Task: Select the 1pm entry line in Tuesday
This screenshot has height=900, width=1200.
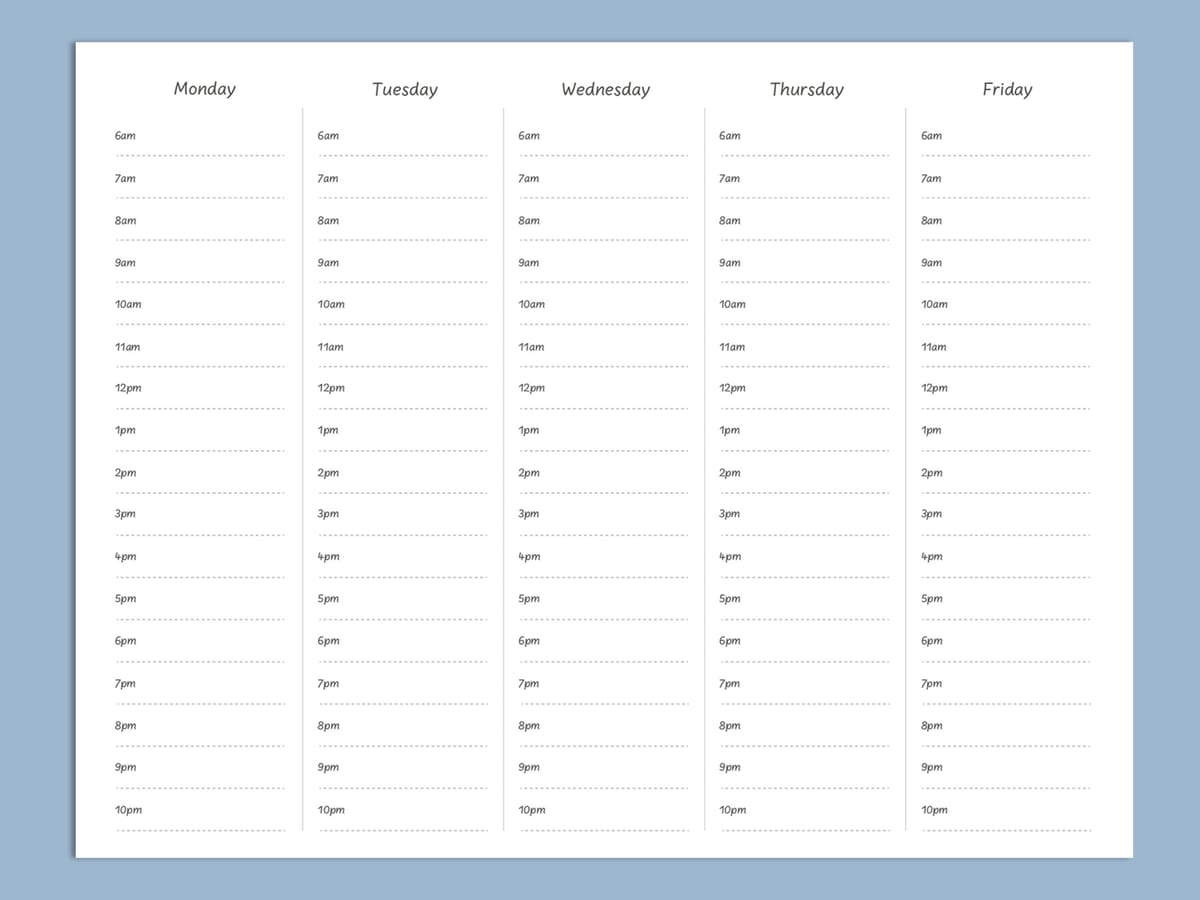Action: click(x=398, y=450)
